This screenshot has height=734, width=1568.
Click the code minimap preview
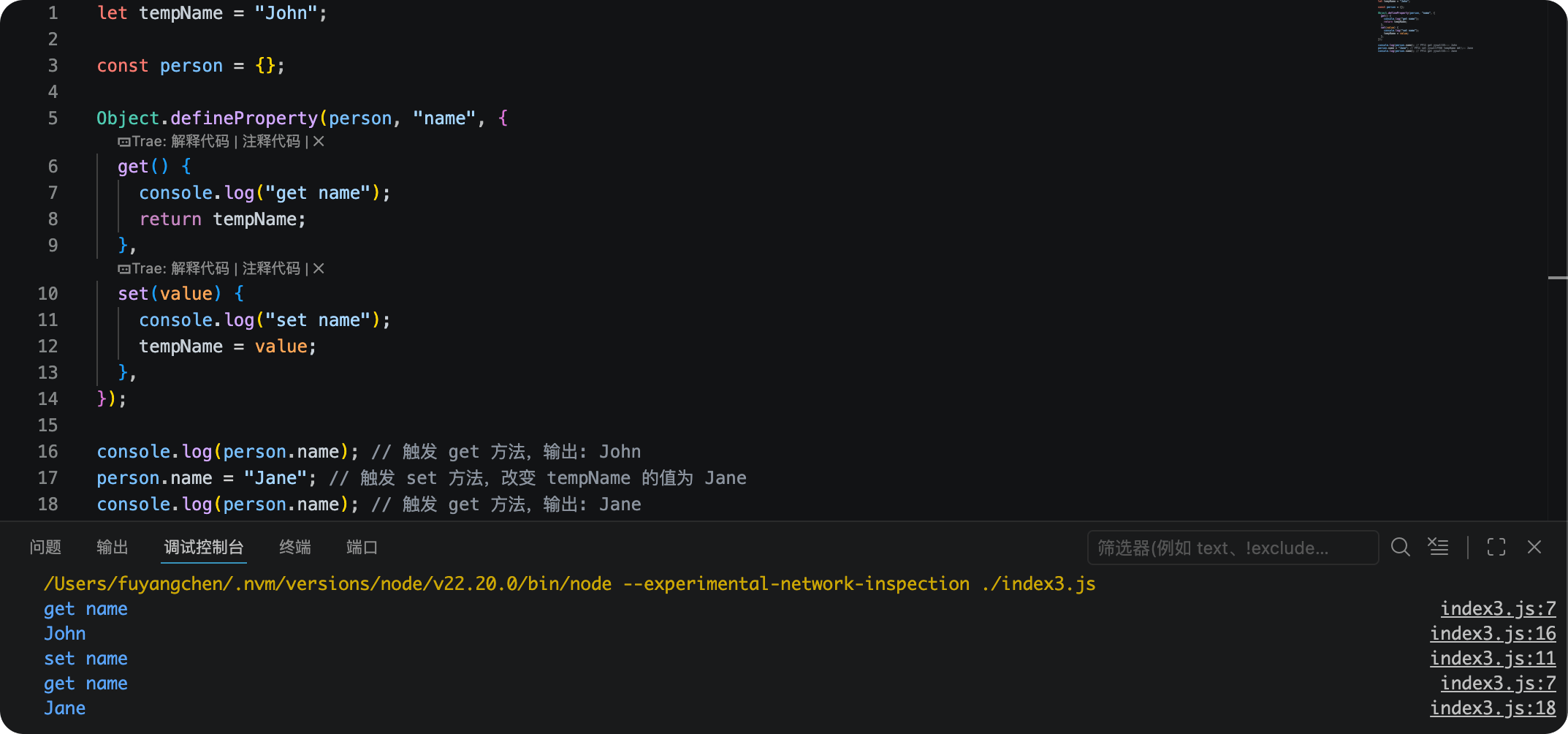[x=1425, y=26]
